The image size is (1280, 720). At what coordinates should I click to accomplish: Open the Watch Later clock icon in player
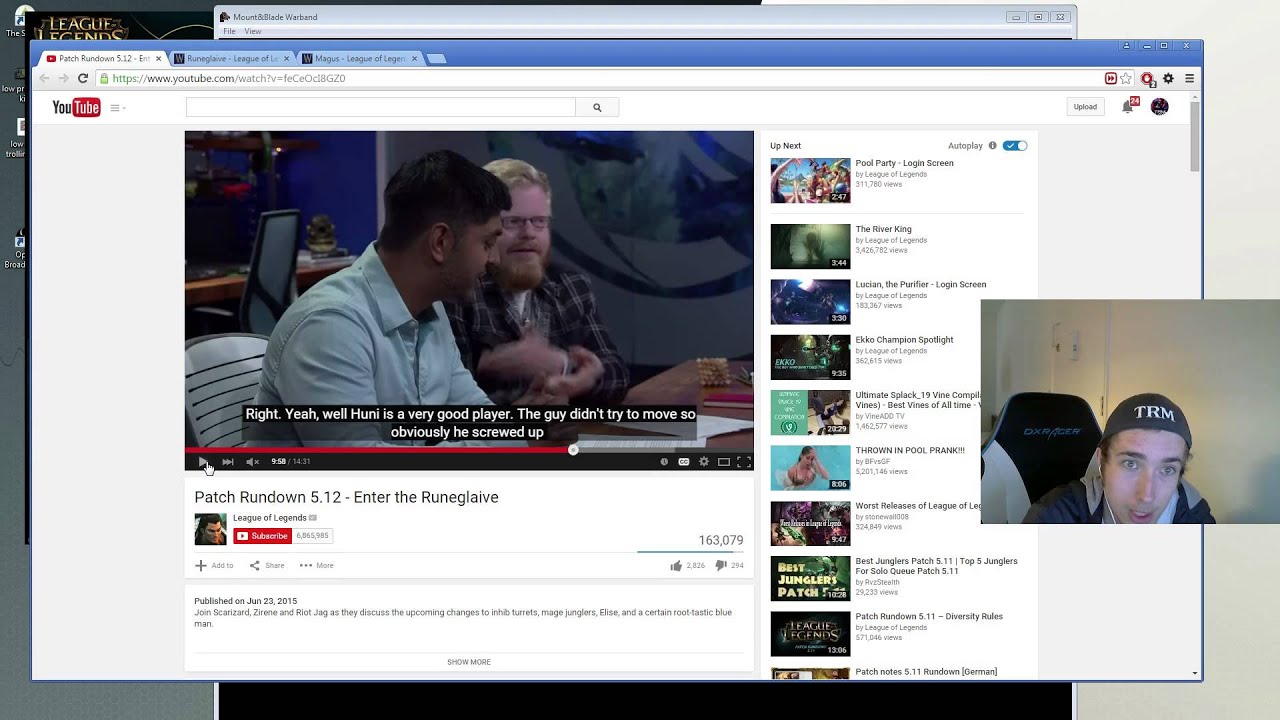(x=664, y=462)
